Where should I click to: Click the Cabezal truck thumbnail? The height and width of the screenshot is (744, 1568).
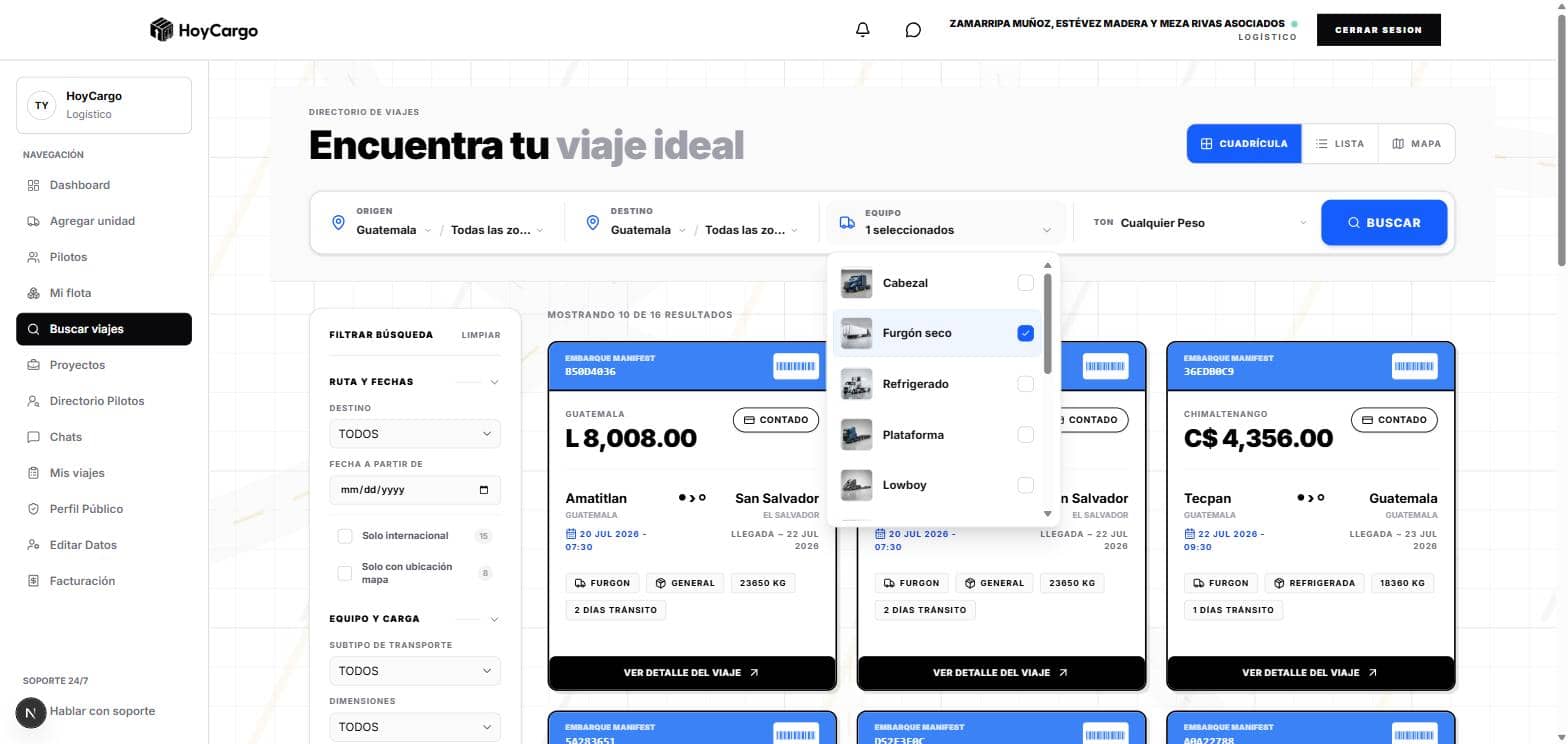tap(857, 283)
